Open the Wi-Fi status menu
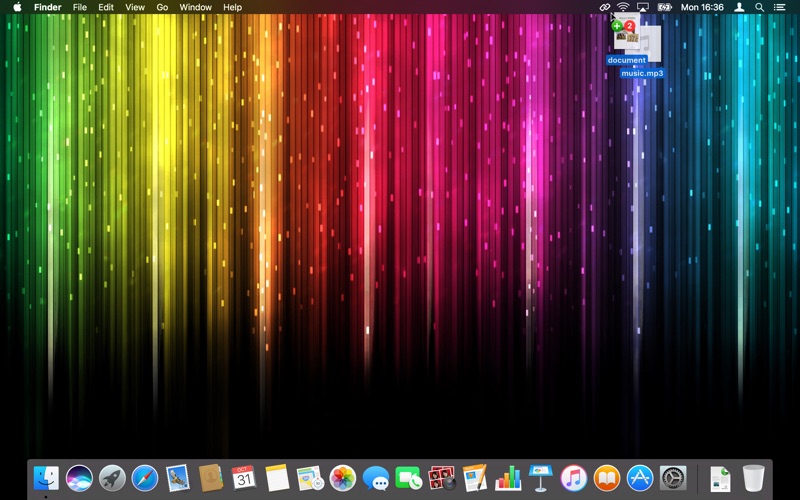Viewport: 800px width, 500px height. (x=623, y=7)
